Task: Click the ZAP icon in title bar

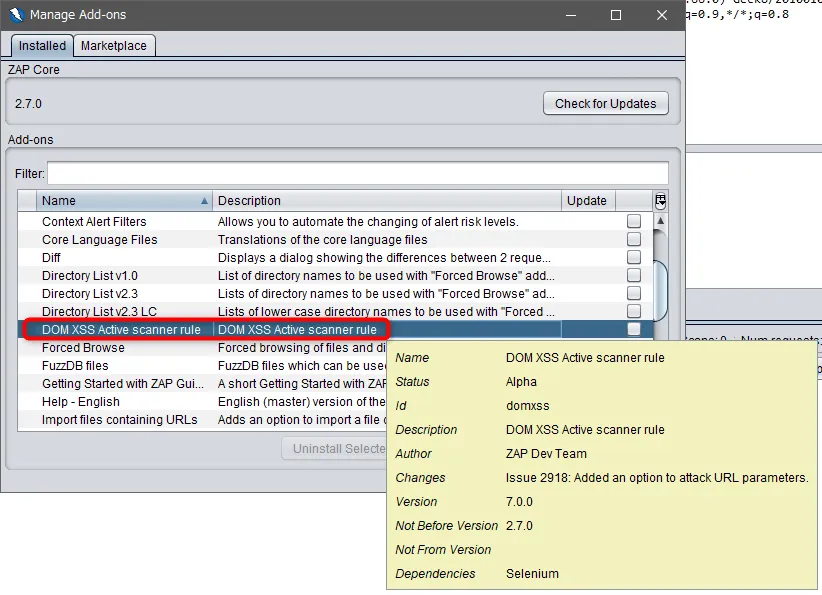Action: [x=15, y=15]
